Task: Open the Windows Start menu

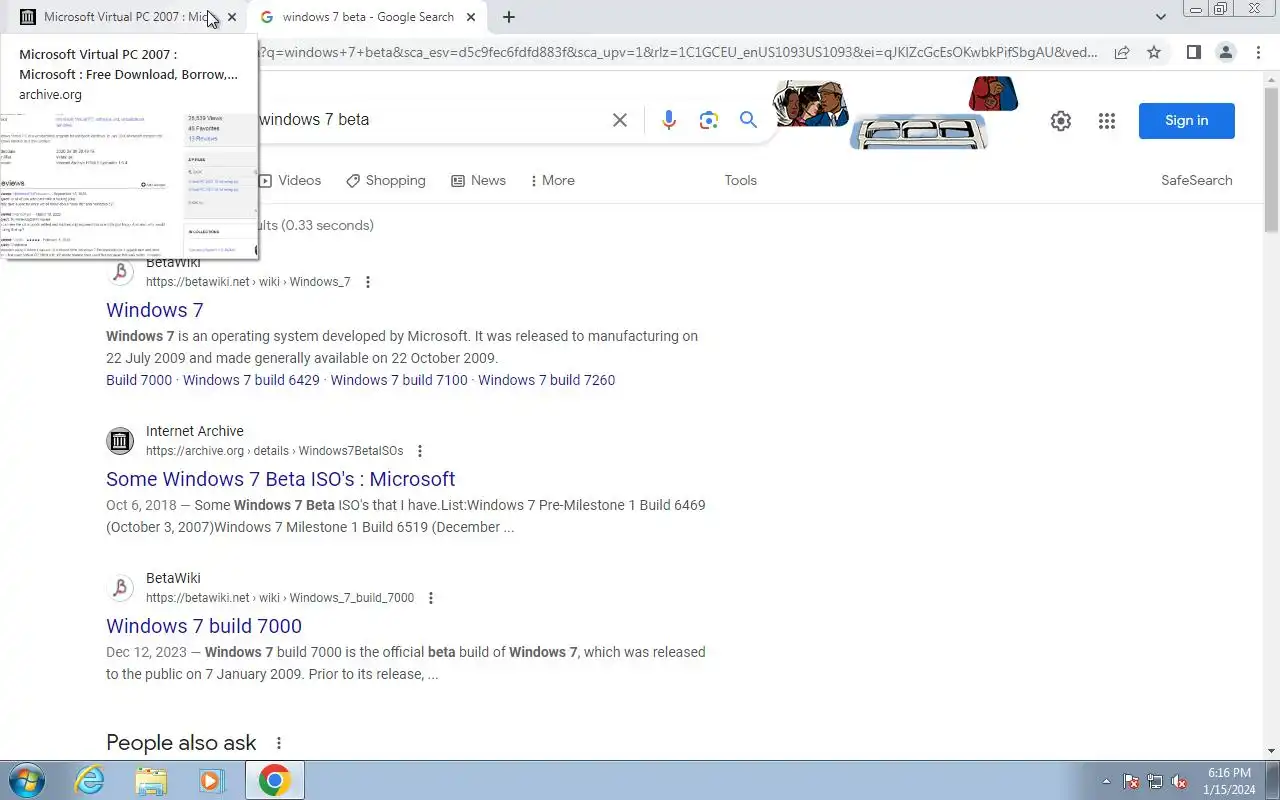Action: (26, 780)
